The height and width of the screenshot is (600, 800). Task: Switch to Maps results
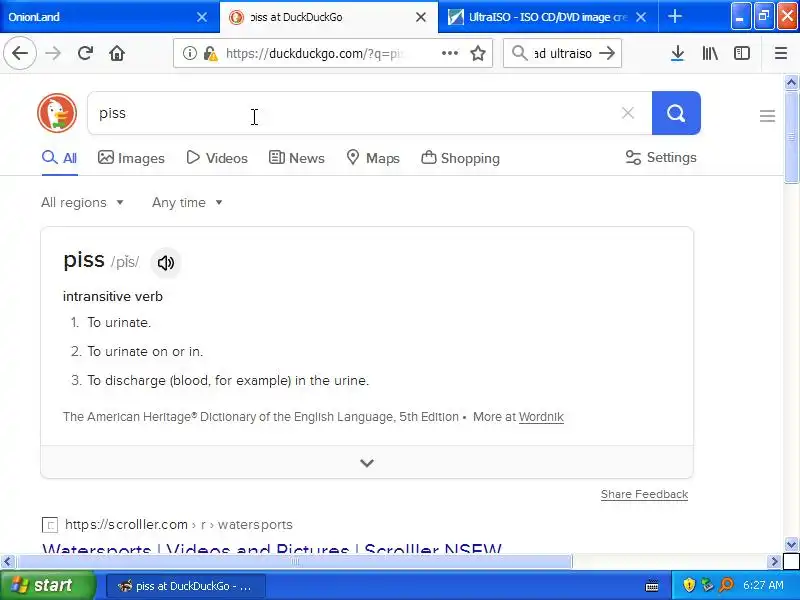point(373,158)
